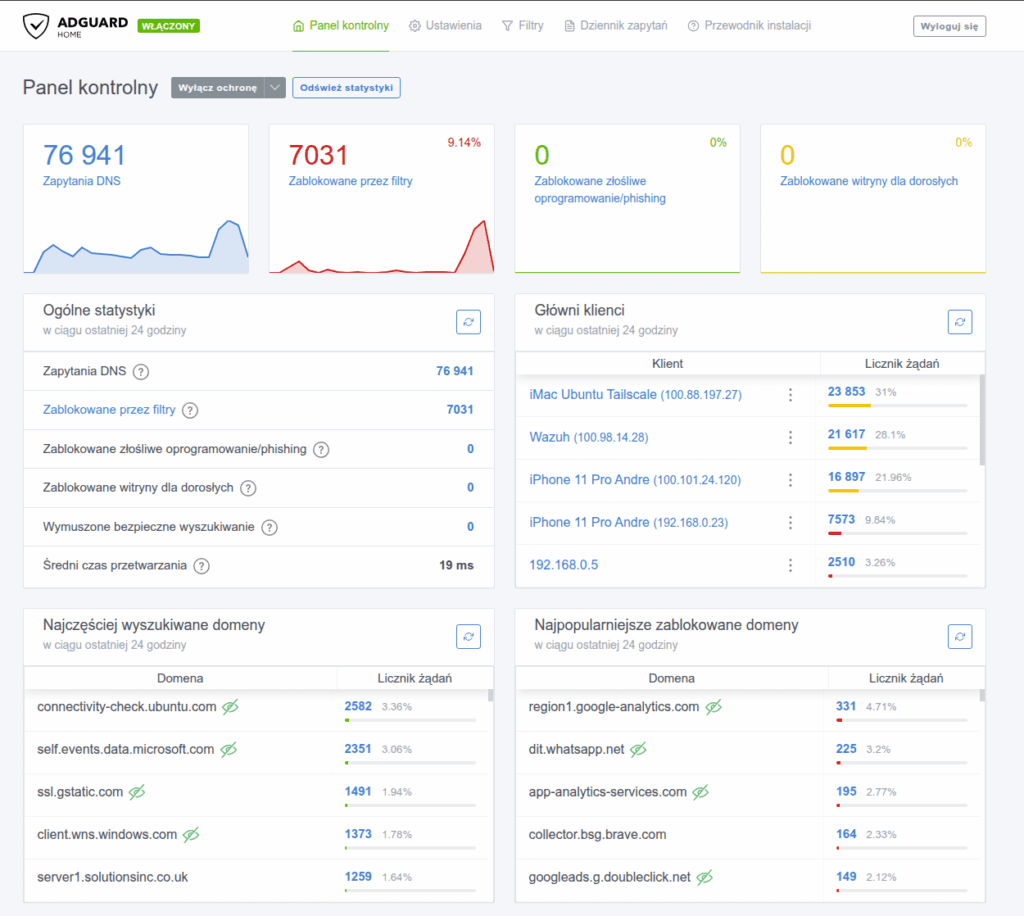
Task: Click blocked count 331
Action: 846,706
